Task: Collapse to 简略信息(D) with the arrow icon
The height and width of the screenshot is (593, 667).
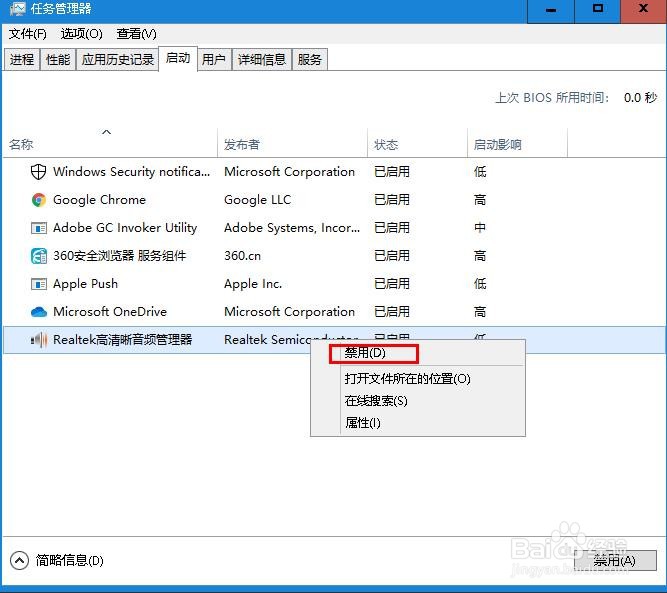Action: click(x=19, y=561)
